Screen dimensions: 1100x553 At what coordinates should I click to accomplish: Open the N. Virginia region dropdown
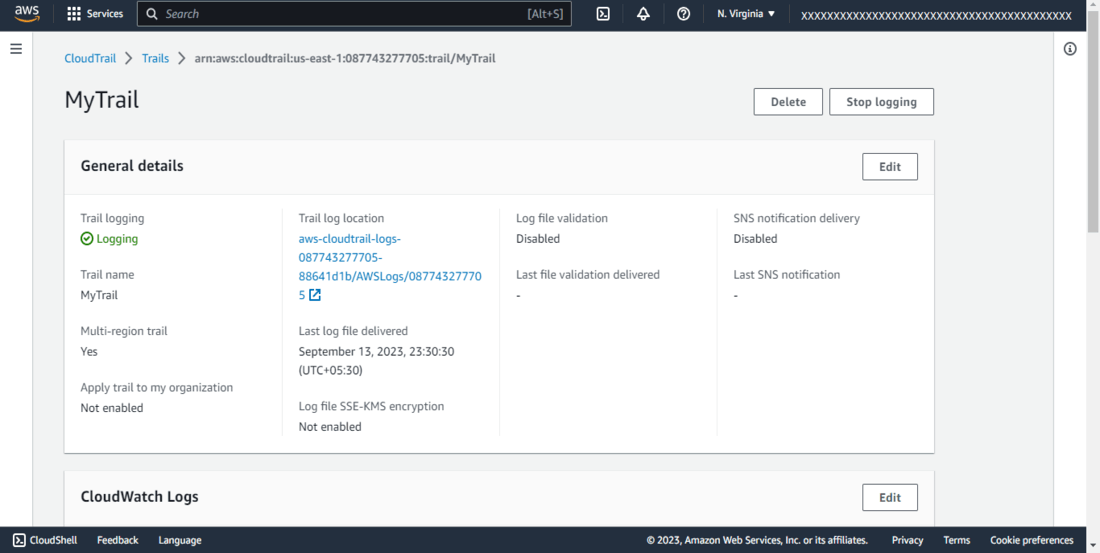(x=746, y=14)
